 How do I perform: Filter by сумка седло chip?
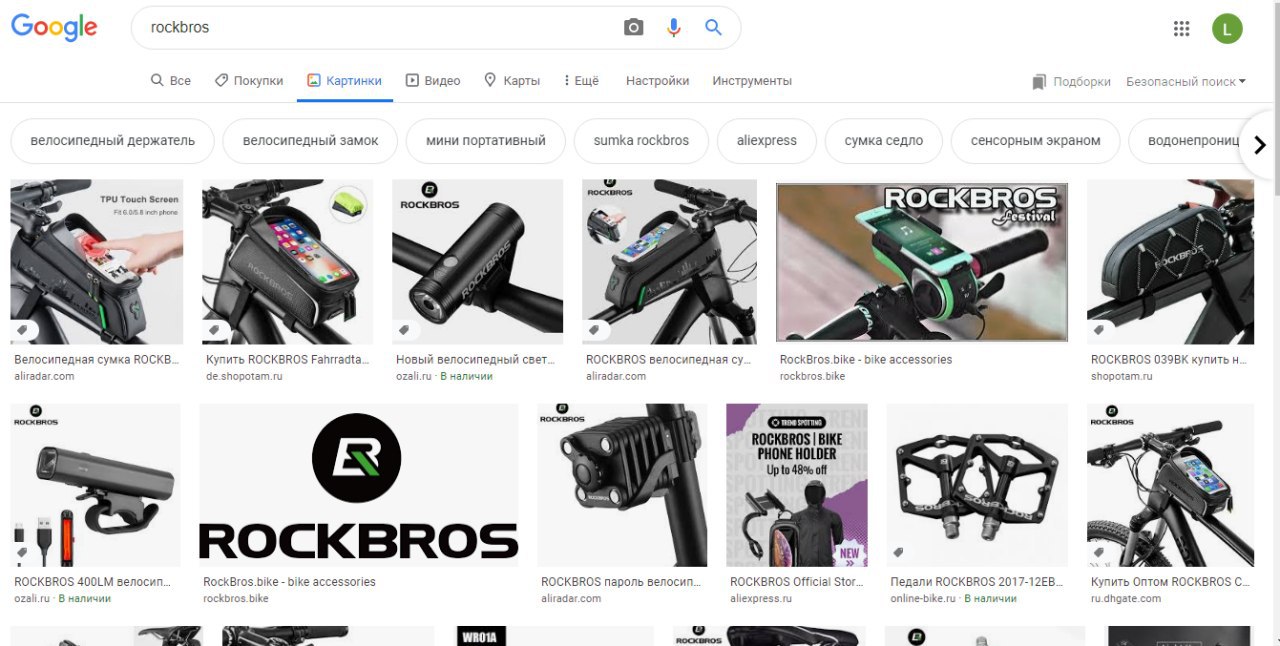tap(884, 141)
